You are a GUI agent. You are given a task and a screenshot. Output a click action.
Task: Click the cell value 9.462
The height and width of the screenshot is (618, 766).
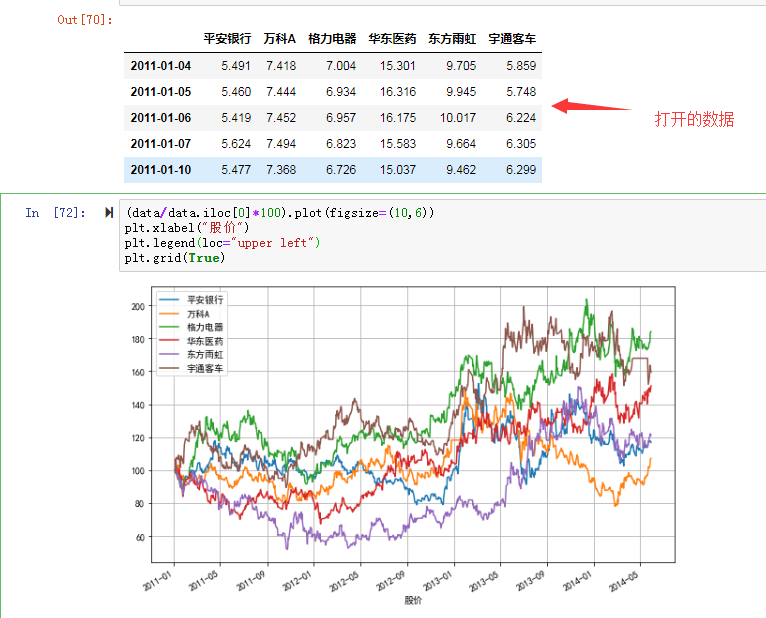point(461,170)
